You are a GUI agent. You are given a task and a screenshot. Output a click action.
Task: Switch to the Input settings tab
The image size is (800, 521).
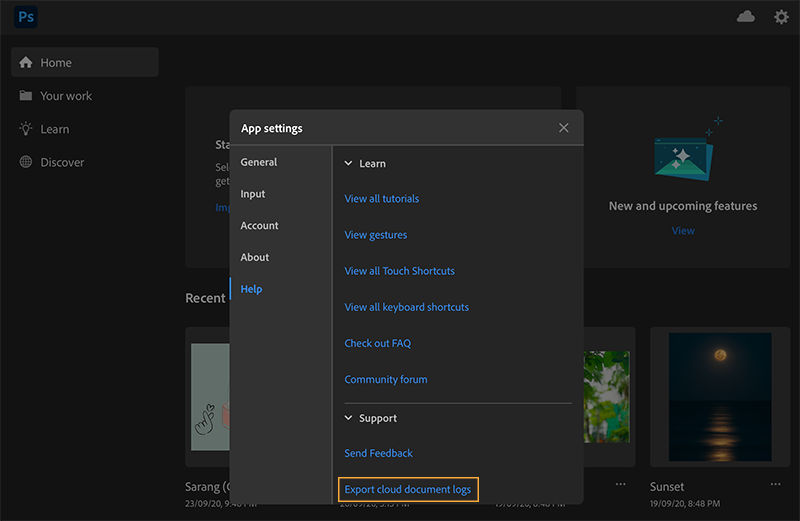[x=253, y=194]
